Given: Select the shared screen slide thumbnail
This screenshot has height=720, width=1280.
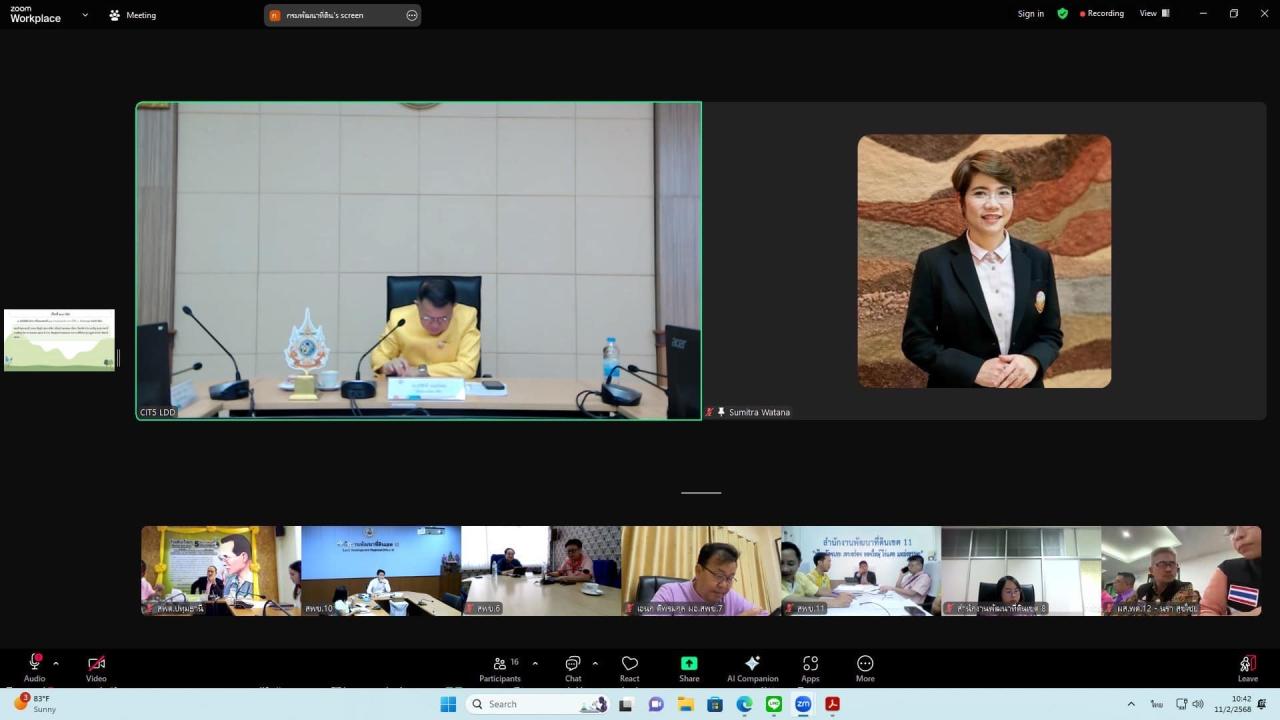Looking at the screenshot, I should point(59,340).
